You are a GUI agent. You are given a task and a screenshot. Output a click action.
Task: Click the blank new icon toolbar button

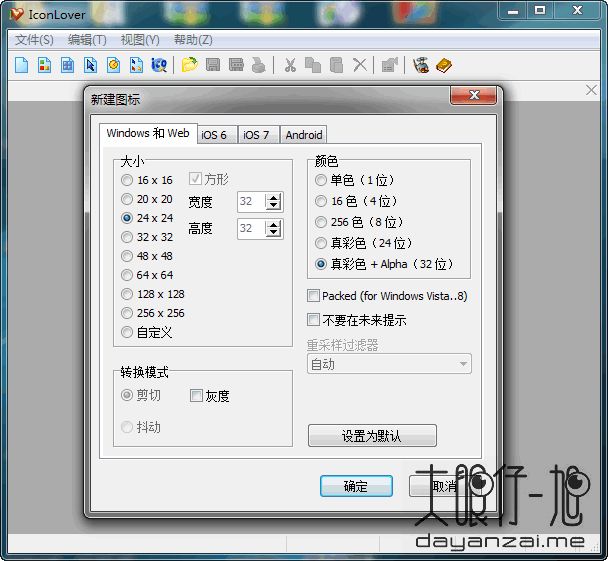click(21, 65)
